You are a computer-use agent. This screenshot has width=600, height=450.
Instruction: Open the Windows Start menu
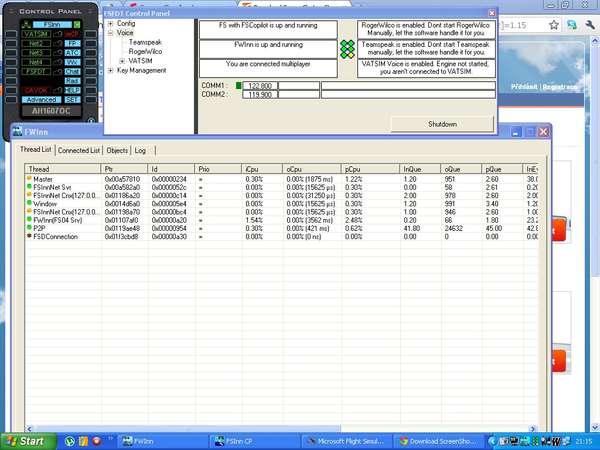coord(28,441)
